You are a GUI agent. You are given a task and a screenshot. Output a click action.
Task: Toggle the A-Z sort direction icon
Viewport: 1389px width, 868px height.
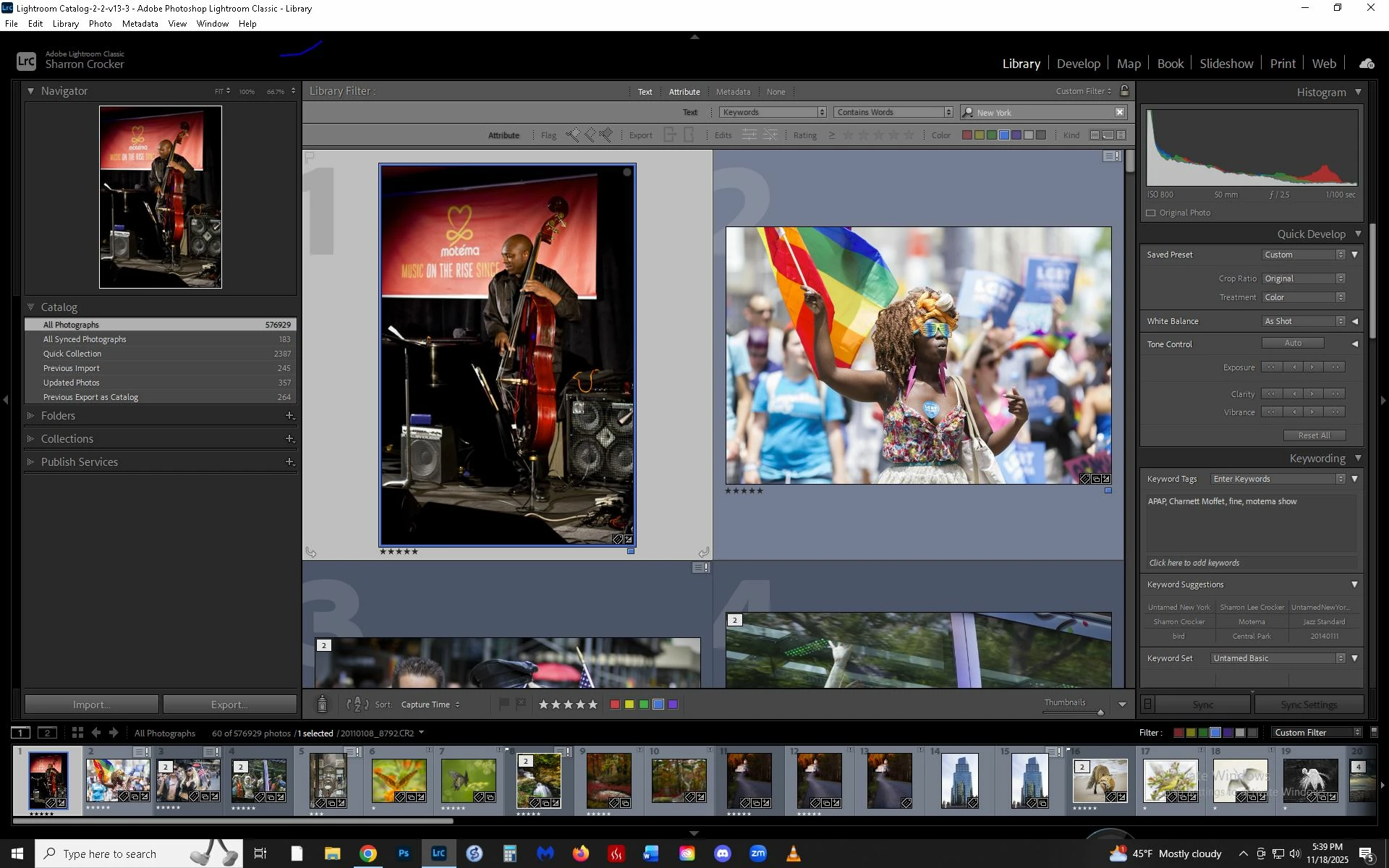point(357,705)
